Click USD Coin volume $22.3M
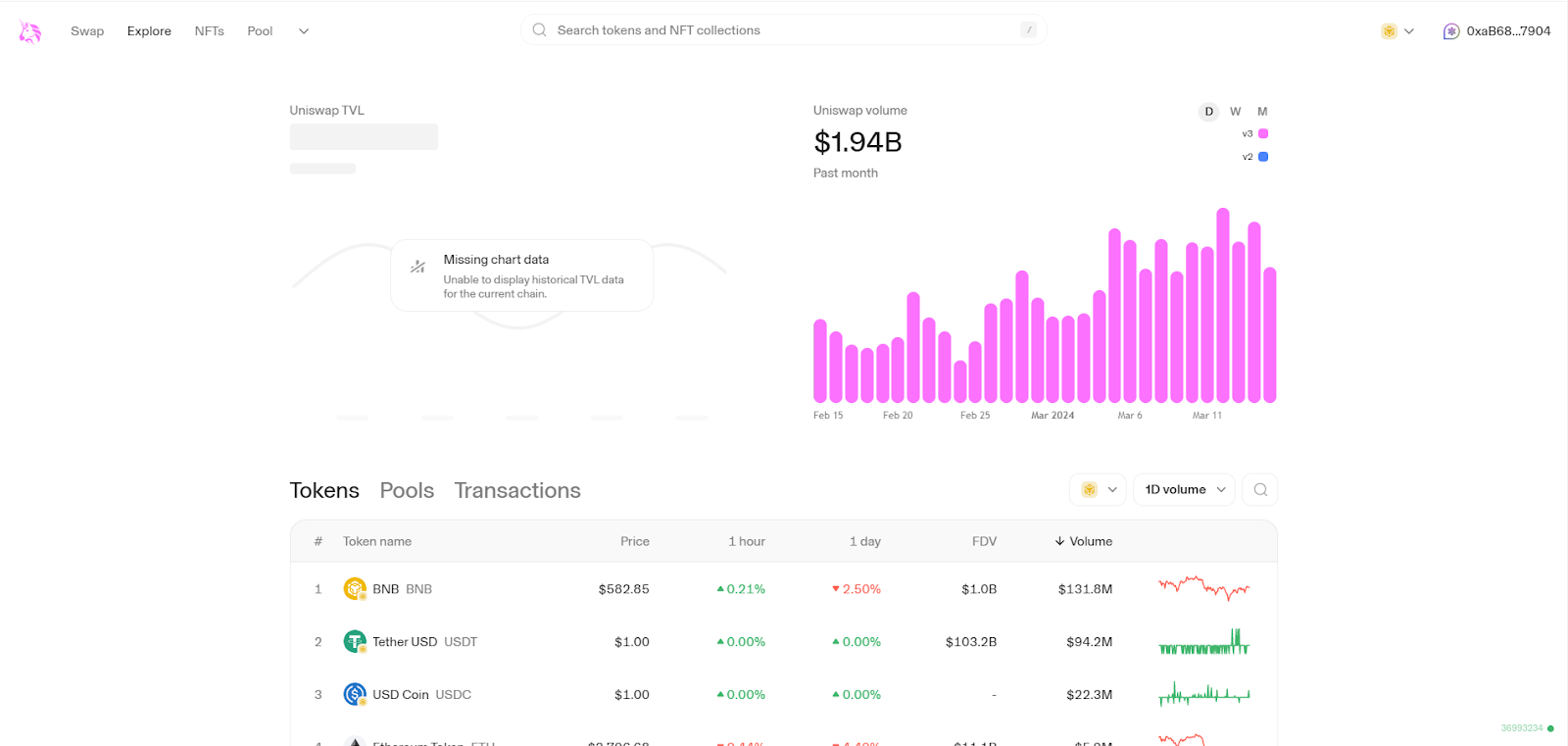Screen dimensions: 1568x746 click(1090, 695)
